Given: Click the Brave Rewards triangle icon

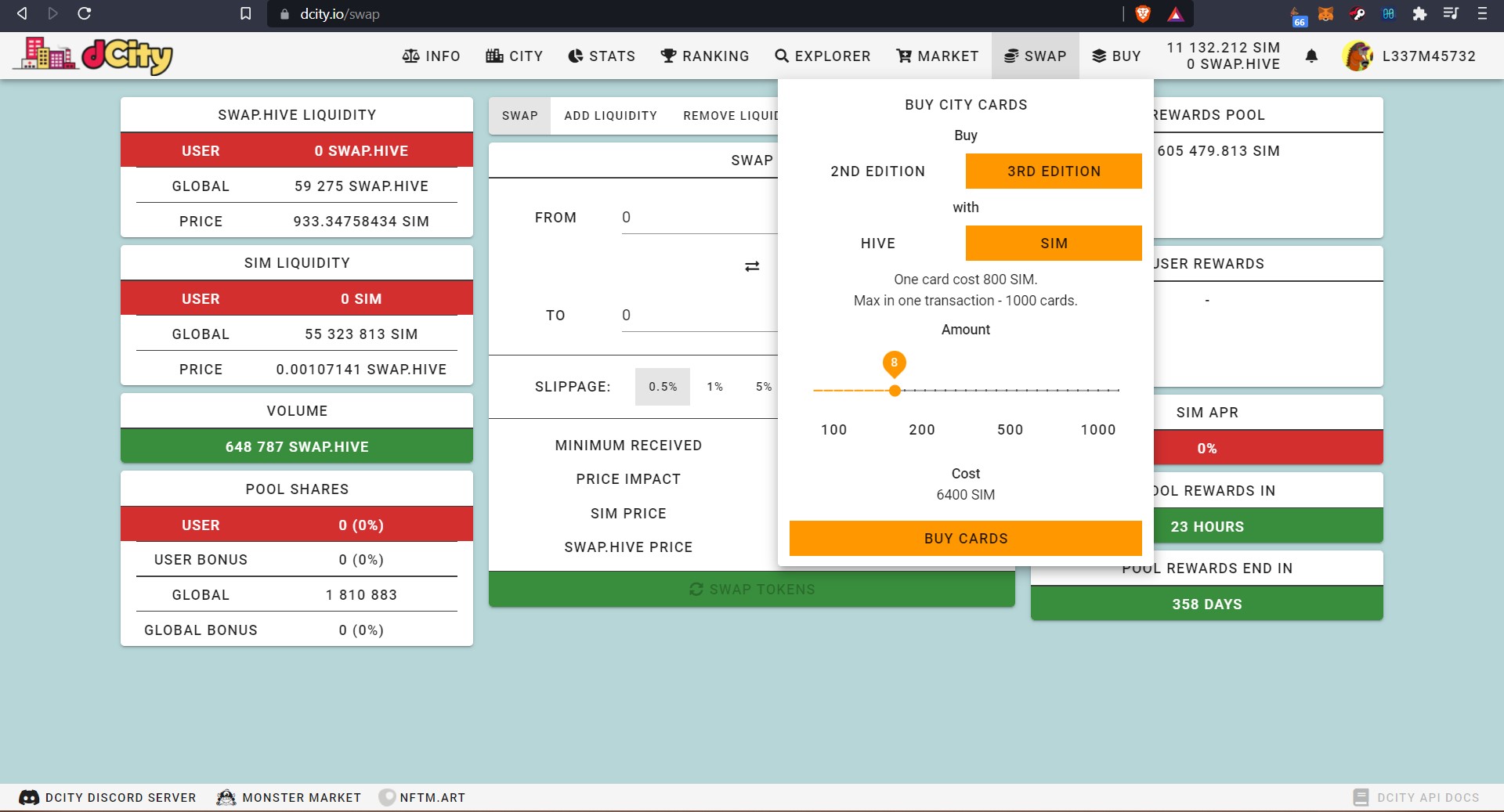Looking at the screenshot, I should [1175, 13].
